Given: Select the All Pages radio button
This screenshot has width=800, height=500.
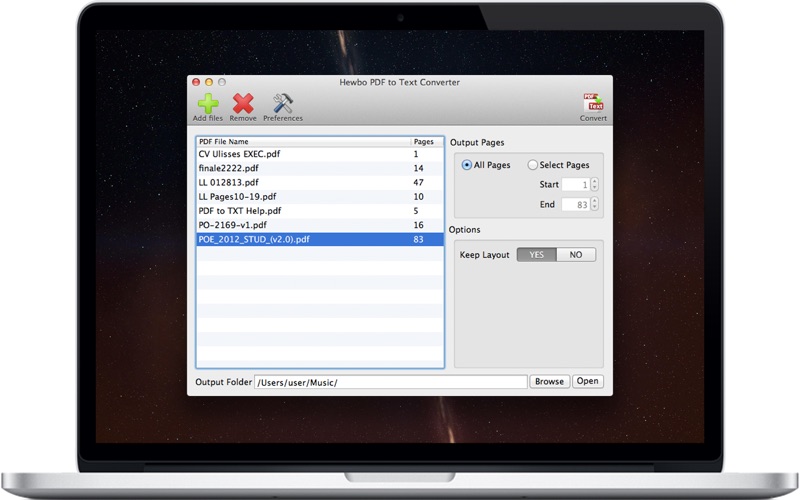Looking at the screenshot, I should pos(466,165).
